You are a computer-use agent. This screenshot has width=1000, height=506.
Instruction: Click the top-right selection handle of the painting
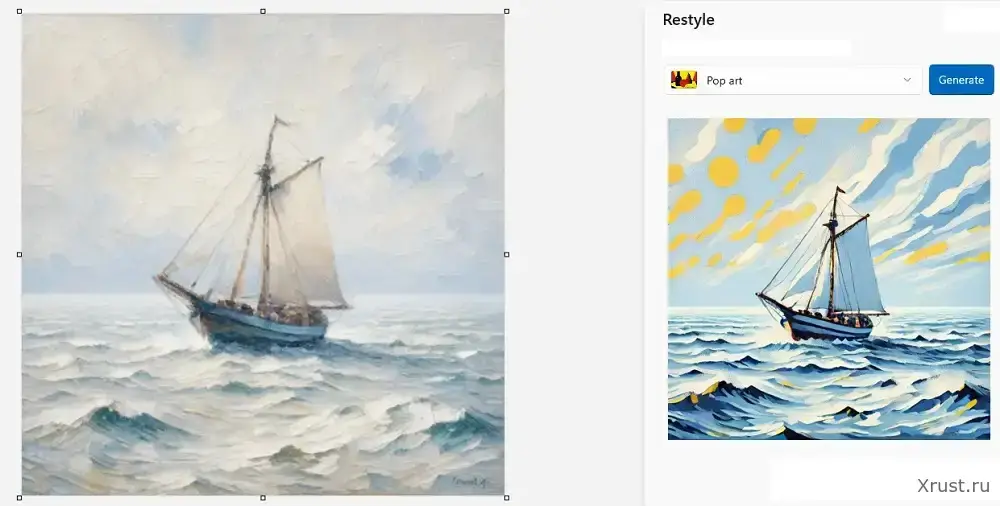click(x=506, y=12)
